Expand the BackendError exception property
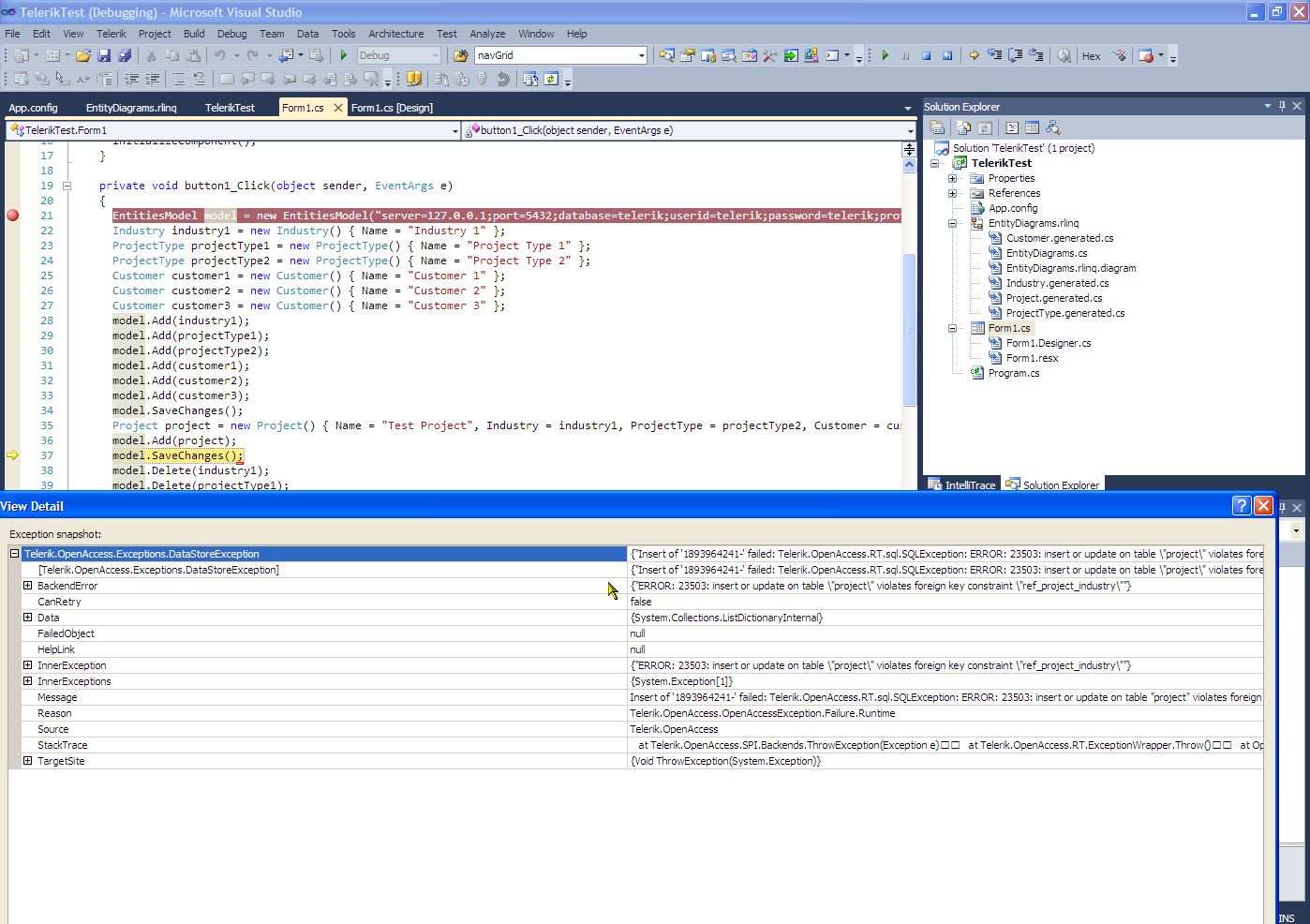 click(28, 586)
